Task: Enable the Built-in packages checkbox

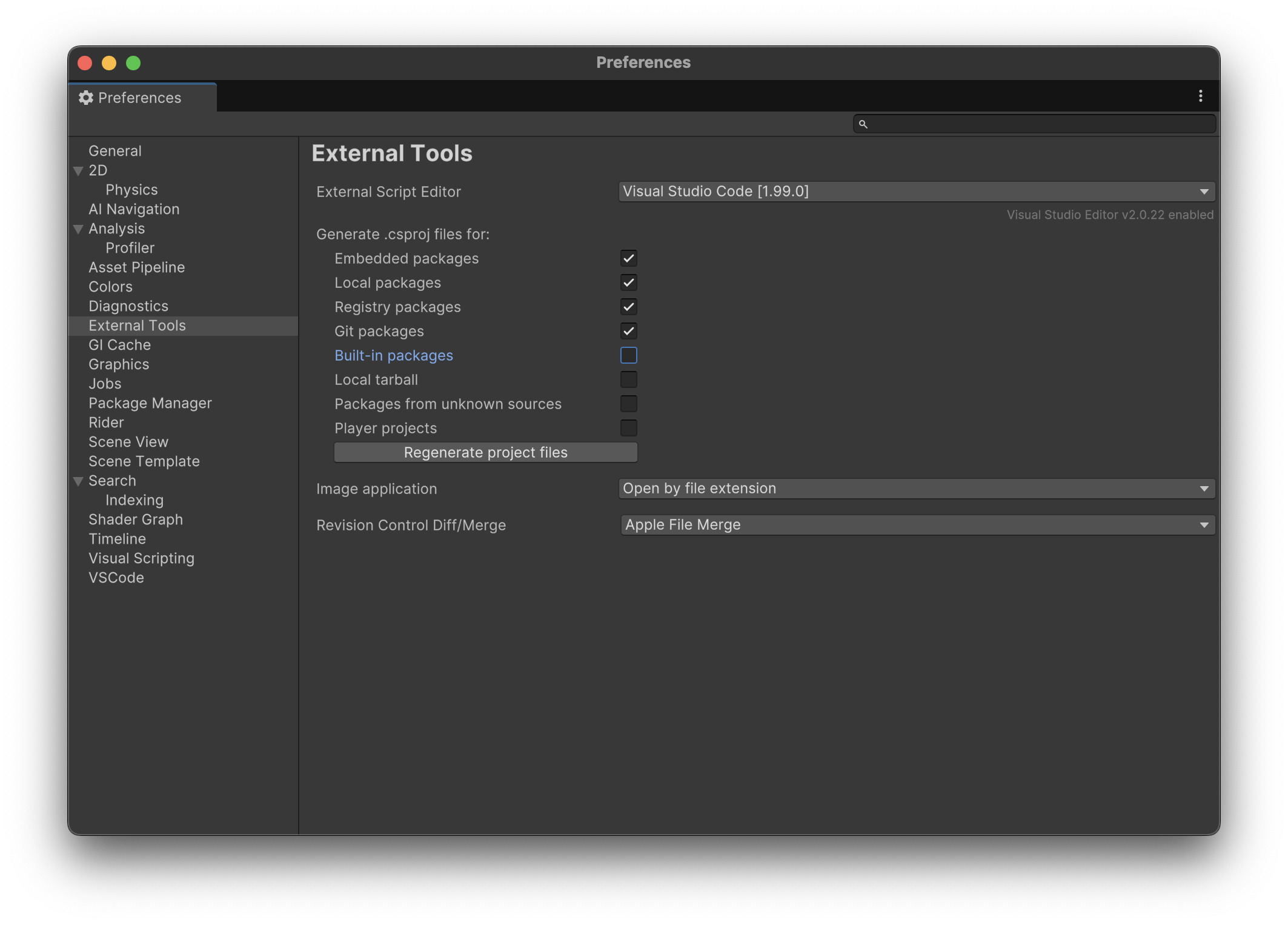Action: [628, 355]
